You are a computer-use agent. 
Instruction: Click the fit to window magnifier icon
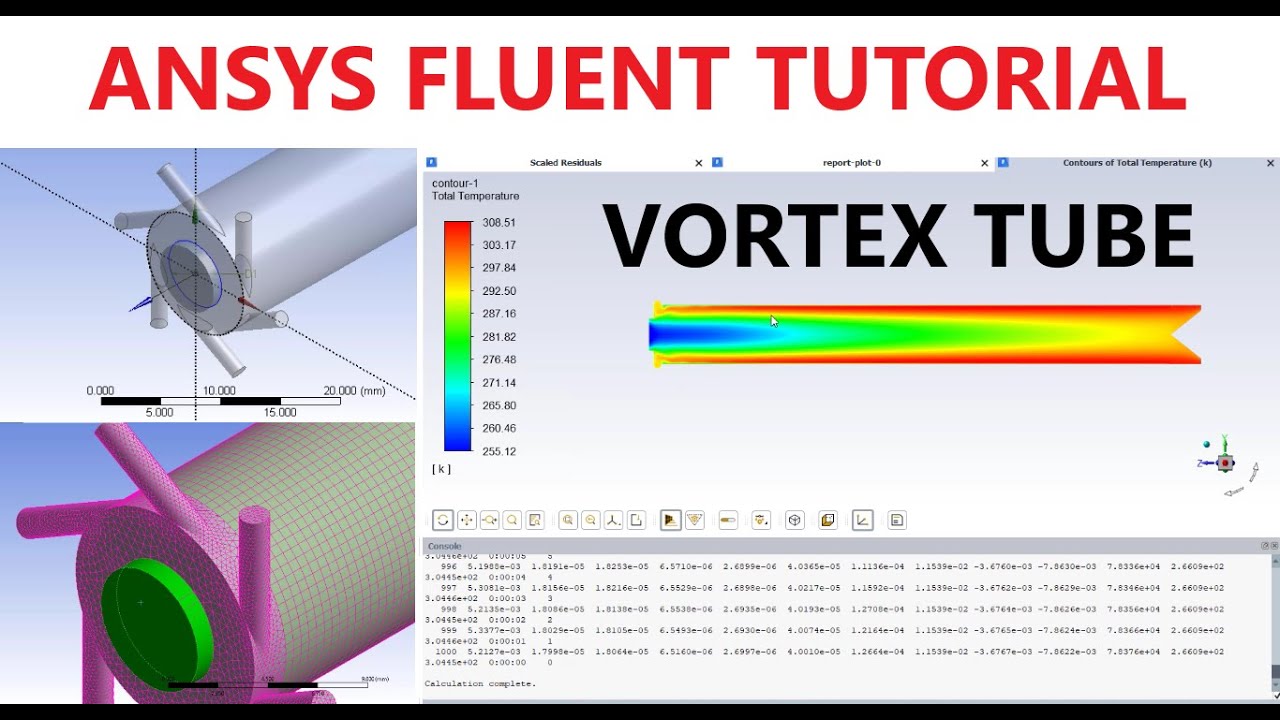coord(568,520)
